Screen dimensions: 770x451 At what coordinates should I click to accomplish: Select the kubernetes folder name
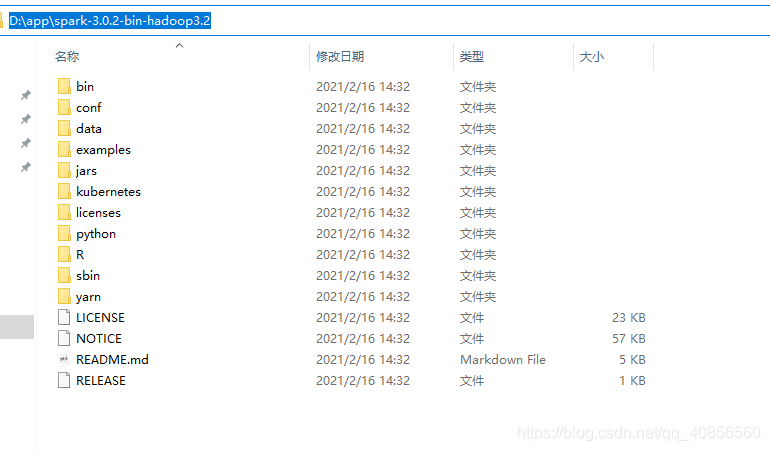click(x=108, y=192)
